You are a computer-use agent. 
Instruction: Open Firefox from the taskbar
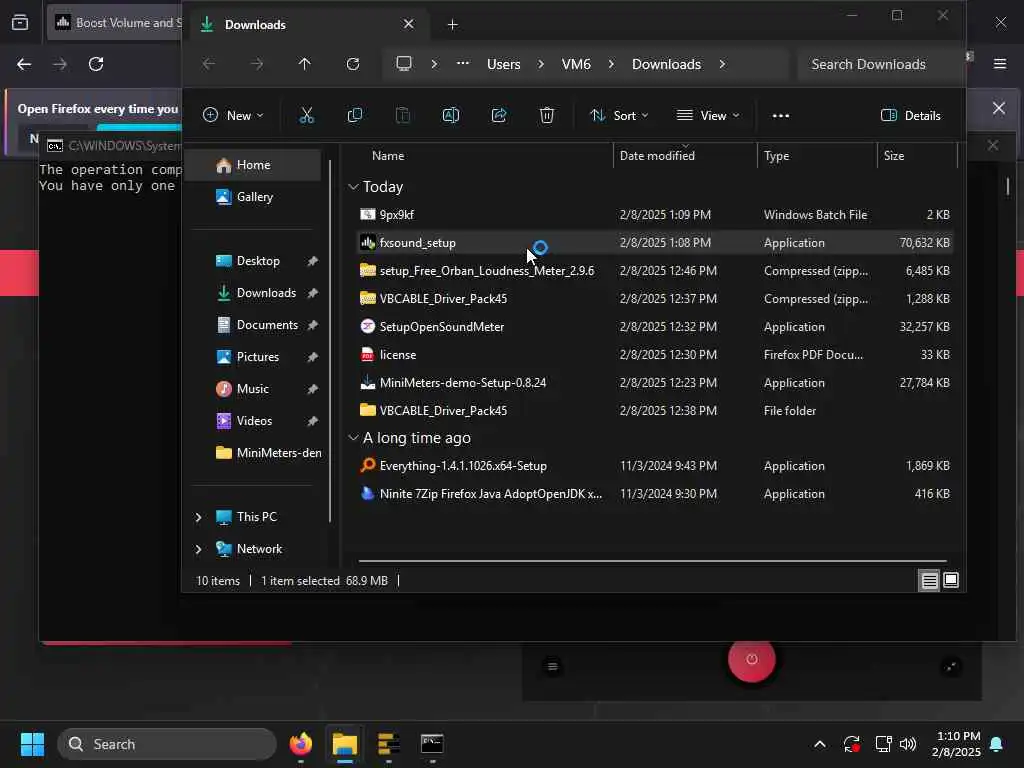[x=301, y=744]
